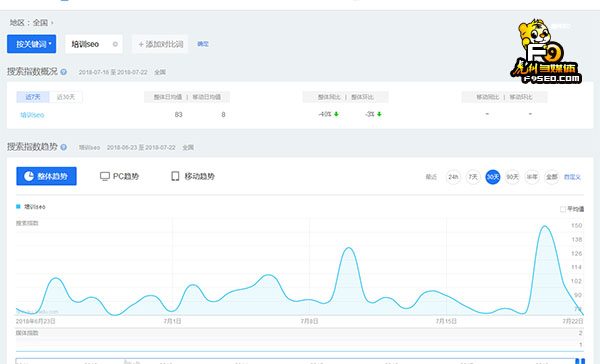Screen dimensions: 600x364
Task: Select 整体同比 header option
Action: click(x=329, y=97)
